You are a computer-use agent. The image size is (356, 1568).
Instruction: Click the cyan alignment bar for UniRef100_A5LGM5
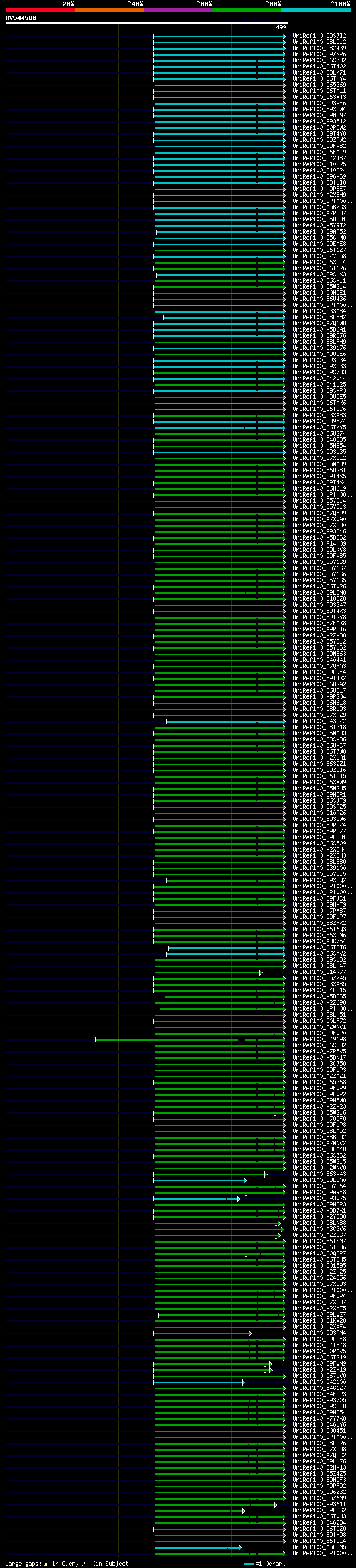click(198, 1548)
